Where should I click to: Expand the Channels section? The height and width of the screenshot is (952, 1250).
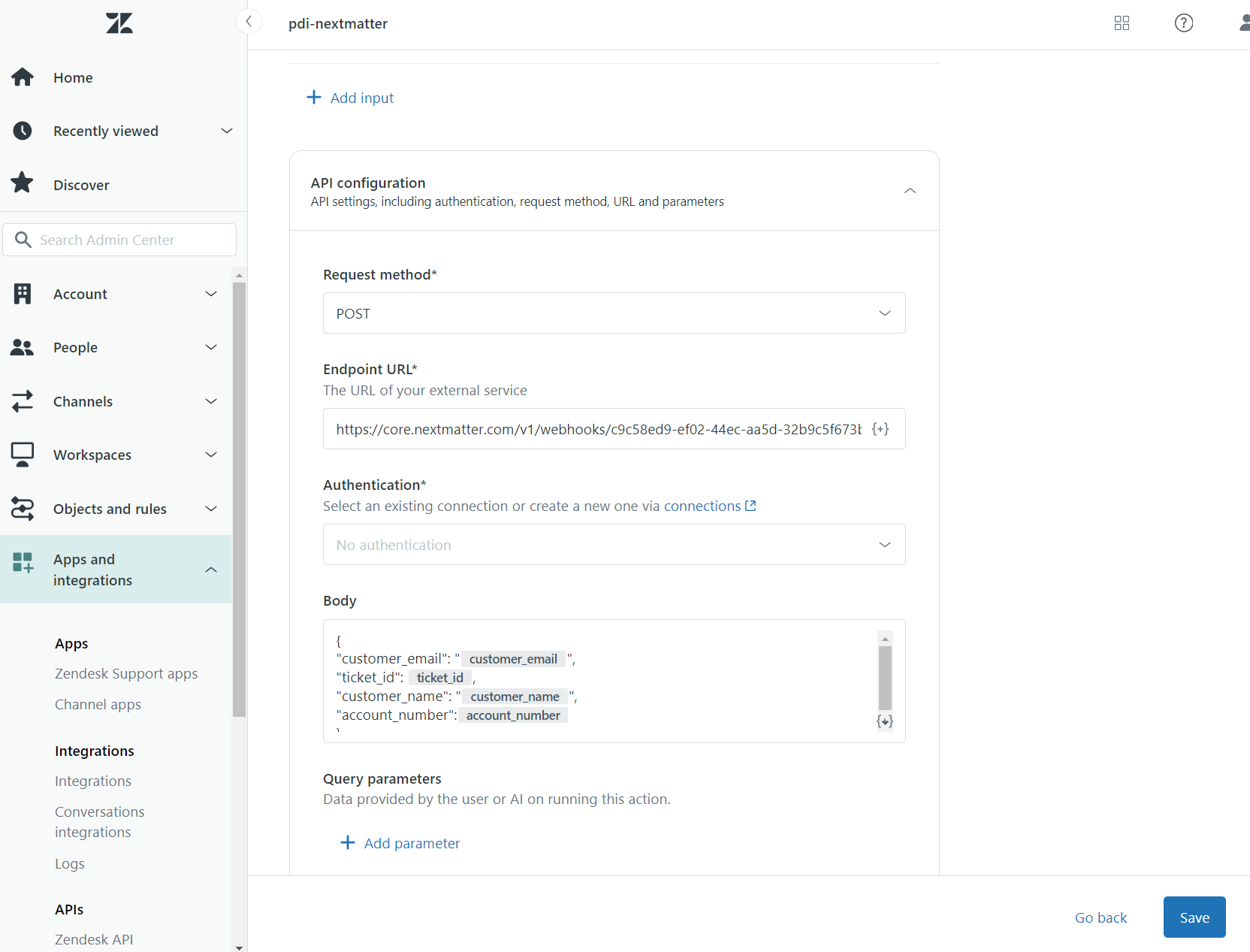[212, 401]
